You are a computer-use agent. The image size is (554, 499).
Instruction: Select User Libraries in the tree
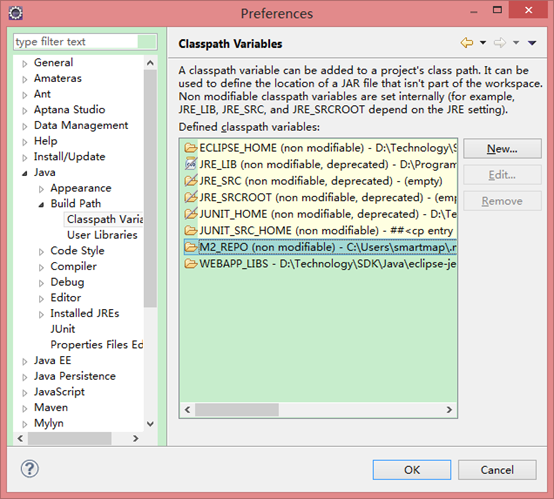[x=102, y=235]
